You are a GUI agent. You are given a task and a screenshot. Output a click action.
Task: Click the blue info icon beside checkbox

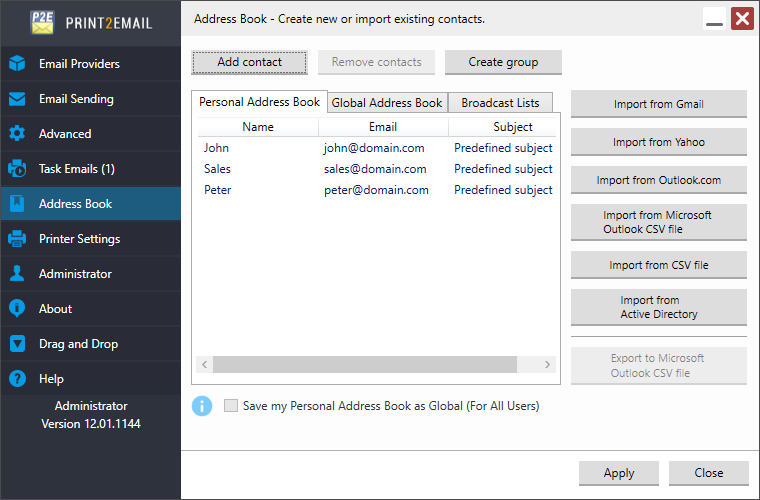pos(202,406)
